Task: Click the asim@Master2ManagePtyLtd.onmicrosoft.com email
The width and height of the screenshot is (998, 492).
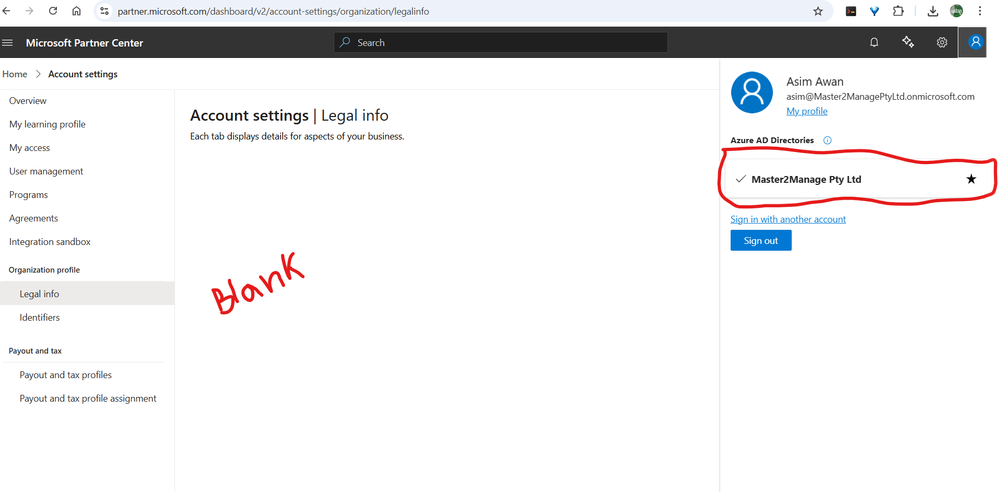Action: click(x=881, y=97)
